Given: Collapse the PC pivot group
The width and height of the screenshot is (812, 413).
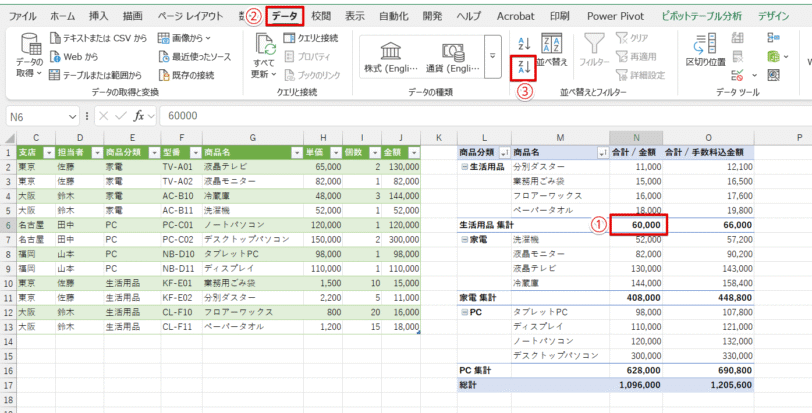Looking at the screenshot, I should [465, 312].
